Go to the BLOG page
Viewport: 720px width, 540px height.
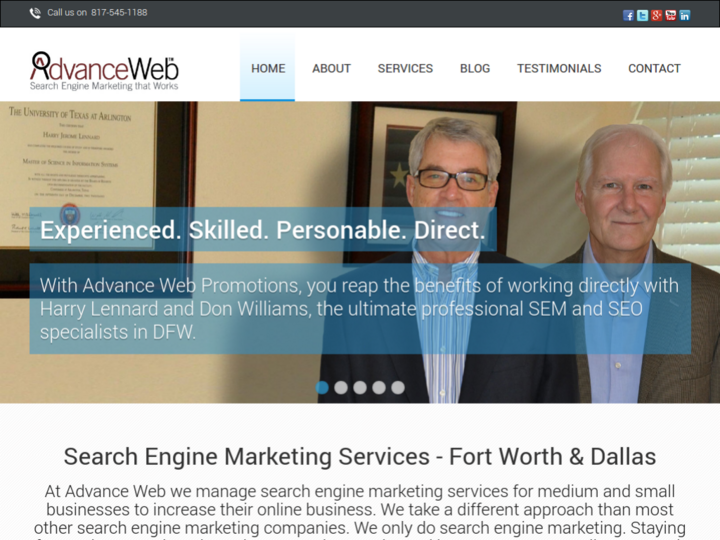[x=475, y=68]
